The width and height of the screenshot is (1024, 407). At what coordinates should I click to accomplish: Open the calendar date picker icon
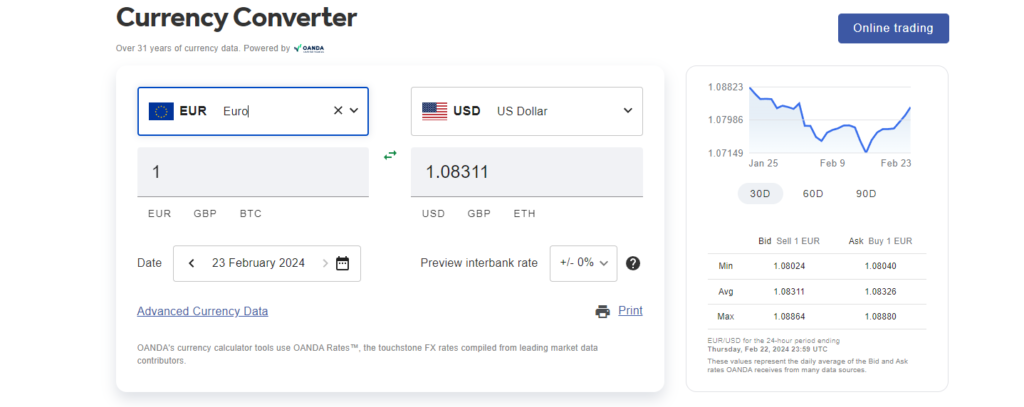342,263
